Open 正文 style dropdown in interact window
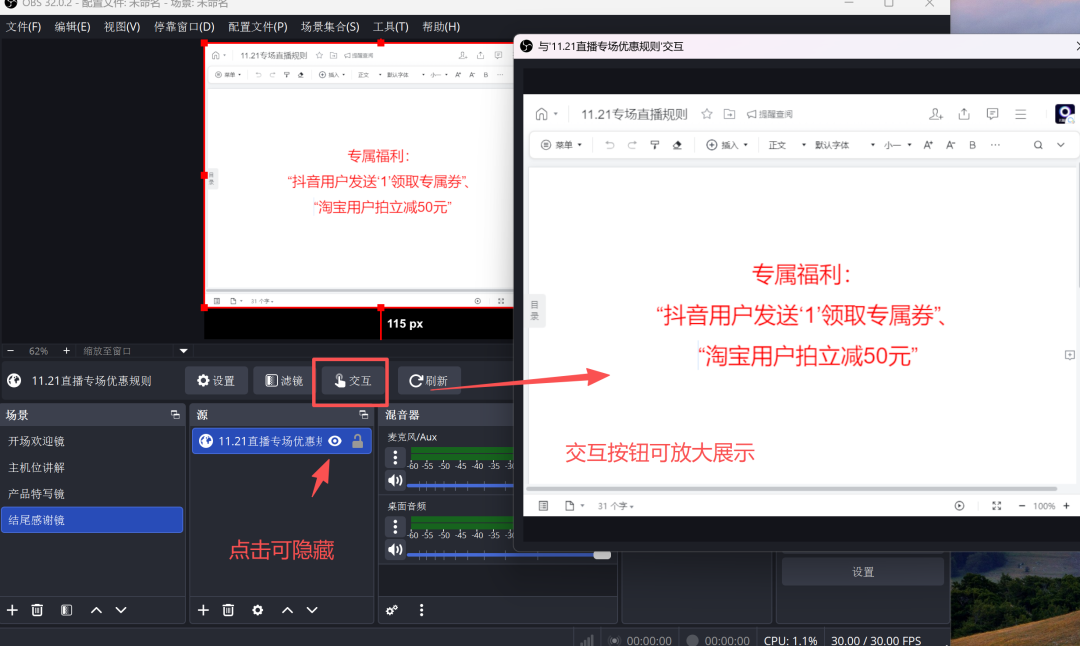Screen dimensions: 1080x646 coord(787,145)
